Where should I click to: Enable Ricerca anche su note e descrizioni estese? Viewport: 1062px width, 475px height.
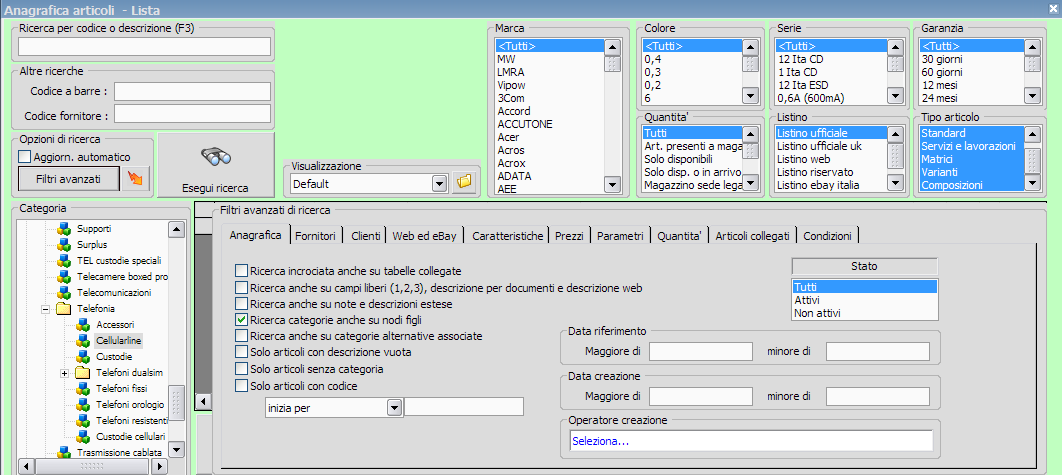pos(241,304)
